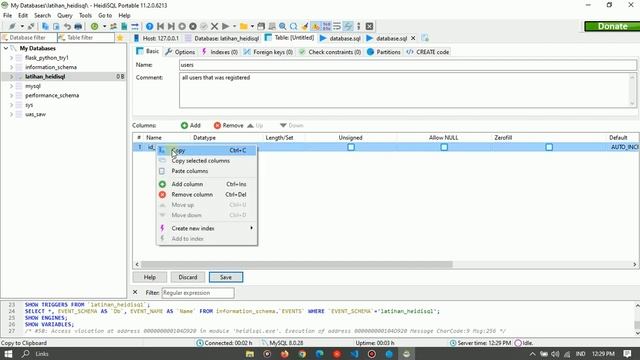Open Windows Start menu
Viewport: 640px width, 360px height.
(x=8, y=354)
